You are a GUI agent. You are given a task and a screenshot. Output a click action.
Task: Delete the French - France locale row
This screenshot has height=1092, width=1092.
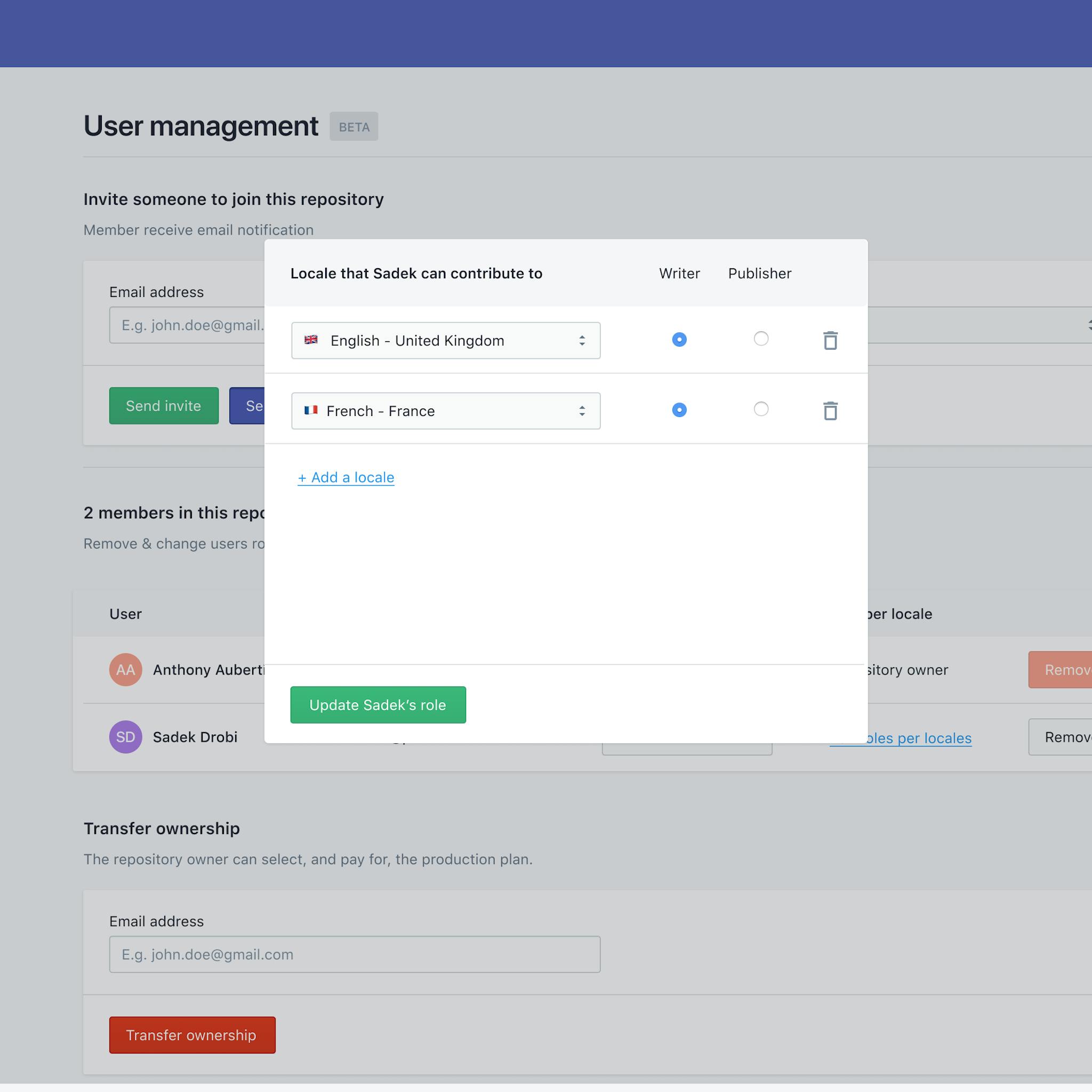pyautogui.click(x=830, y=411)
